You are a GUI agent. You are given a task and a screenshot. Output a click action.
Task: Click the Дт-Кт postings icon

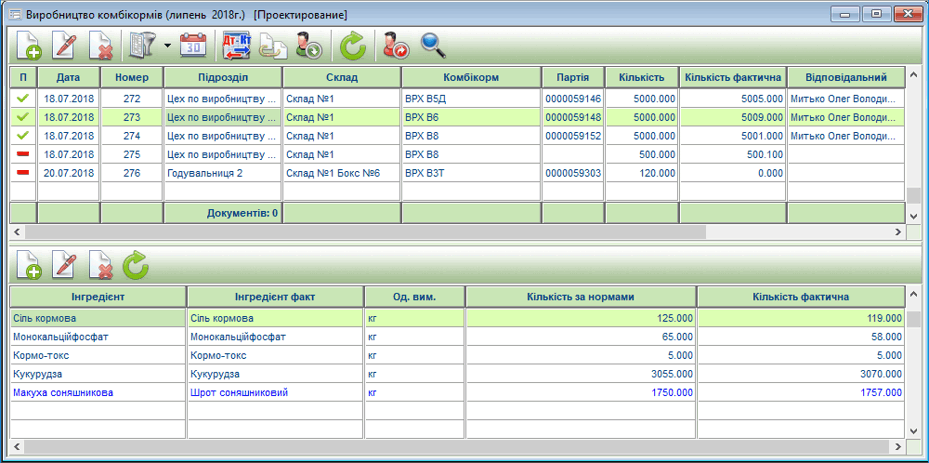point(235,46)
